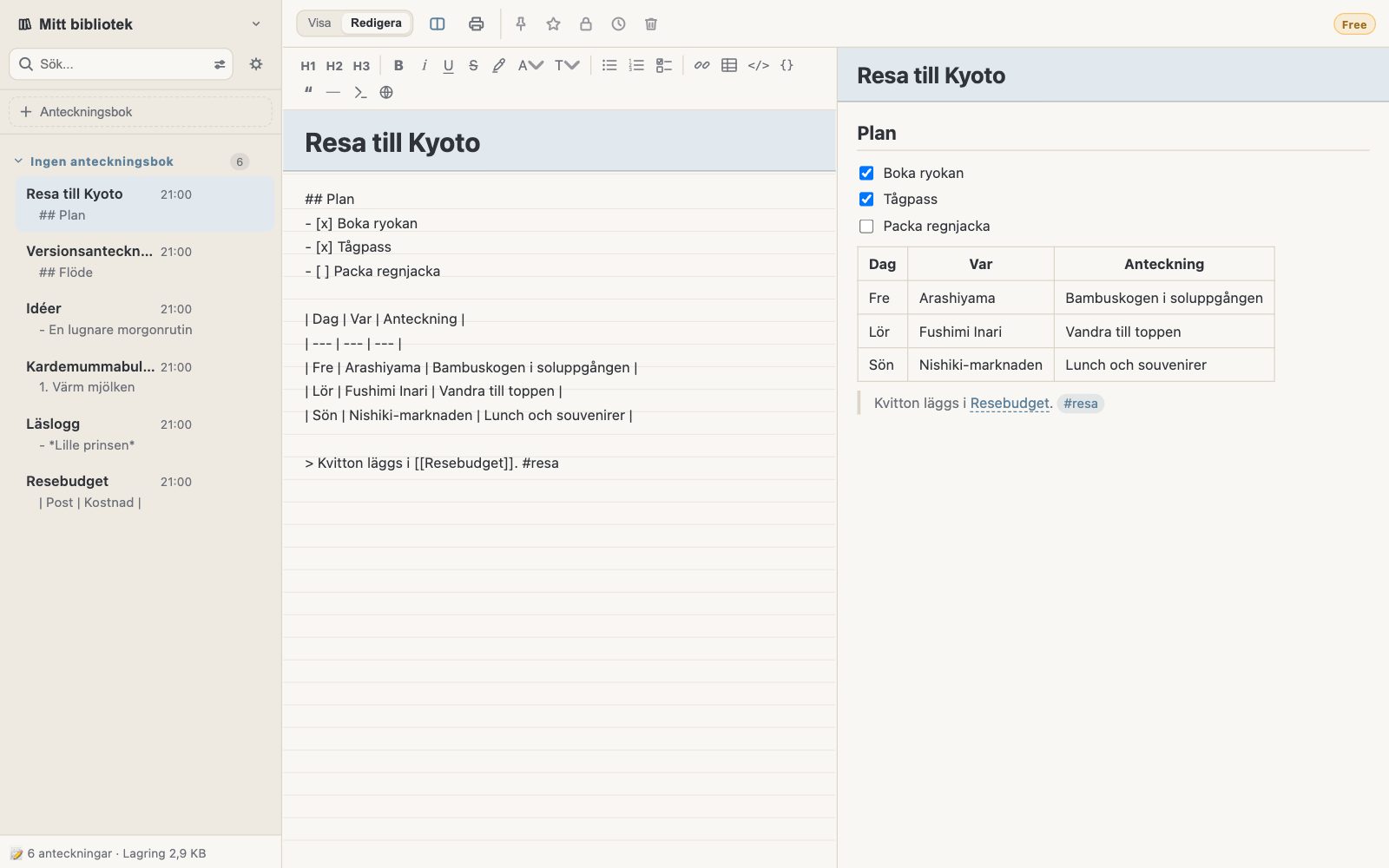Click the #resa tag in preview
1389x868 pixels.
(x=1081, y=404)
